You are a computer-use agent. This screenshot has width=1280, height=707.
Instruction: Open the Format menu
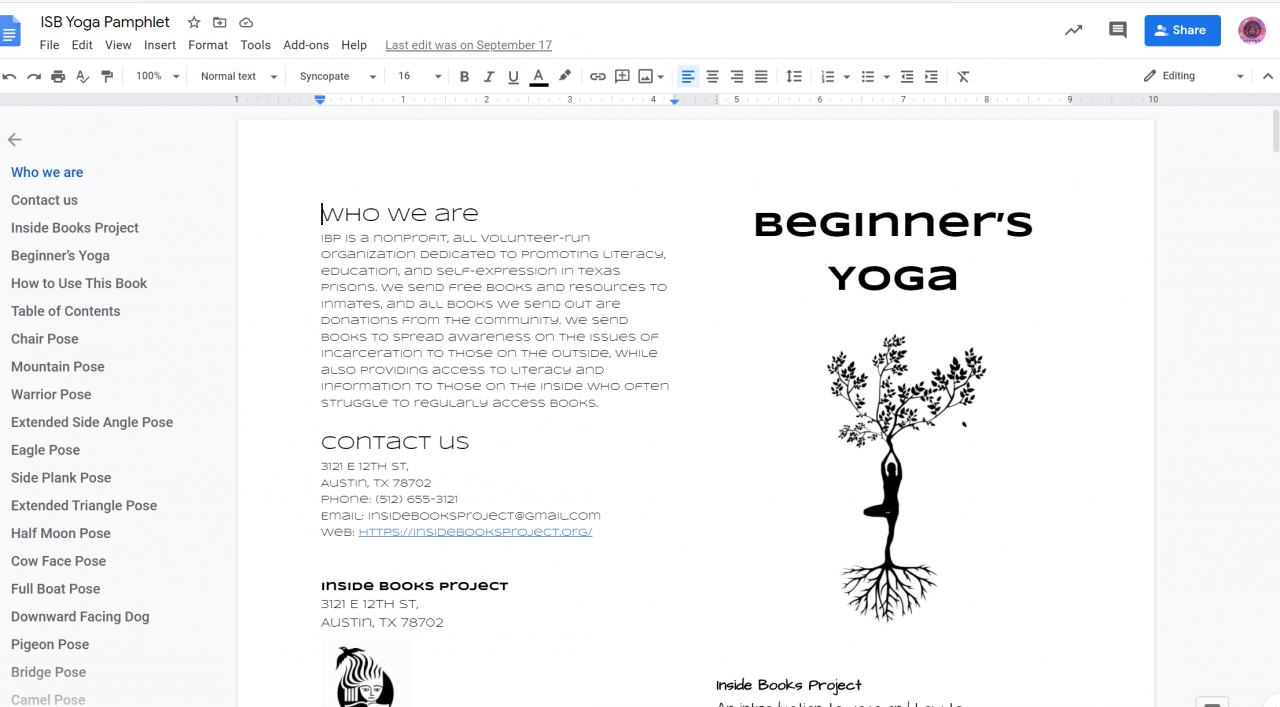pos(208,45)
